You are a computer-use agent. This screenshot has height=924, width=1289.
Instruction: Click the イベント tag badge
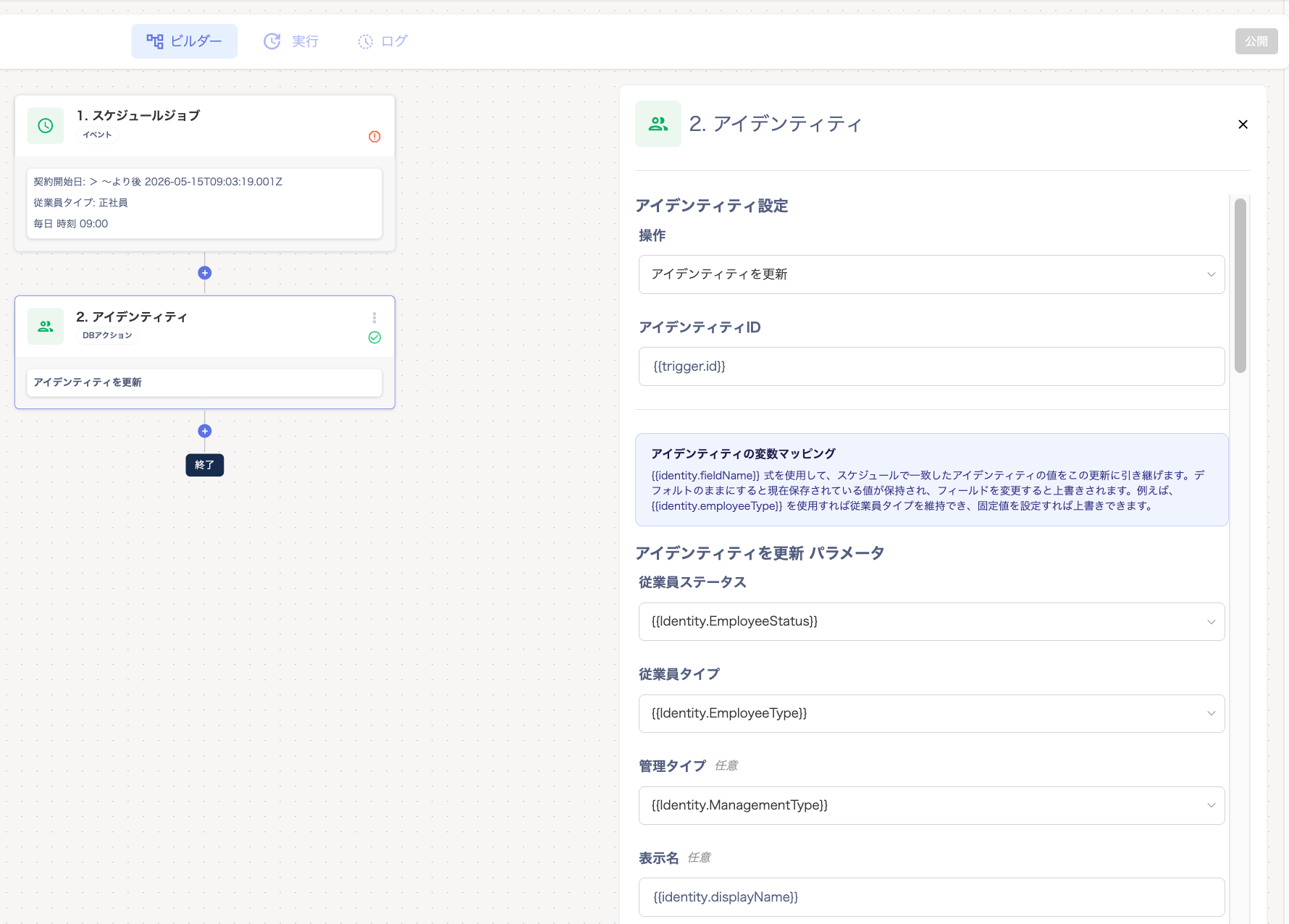click(97, 135)
